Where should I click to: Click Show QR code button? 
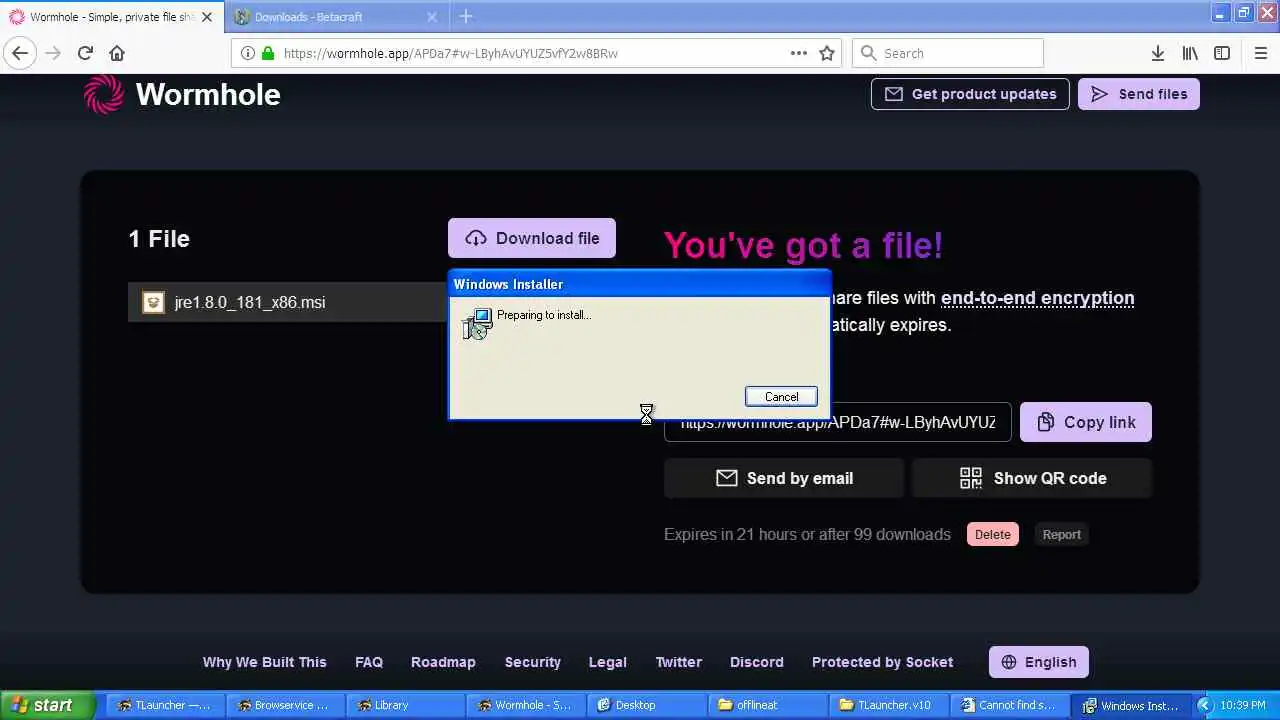pos(1032,478)
